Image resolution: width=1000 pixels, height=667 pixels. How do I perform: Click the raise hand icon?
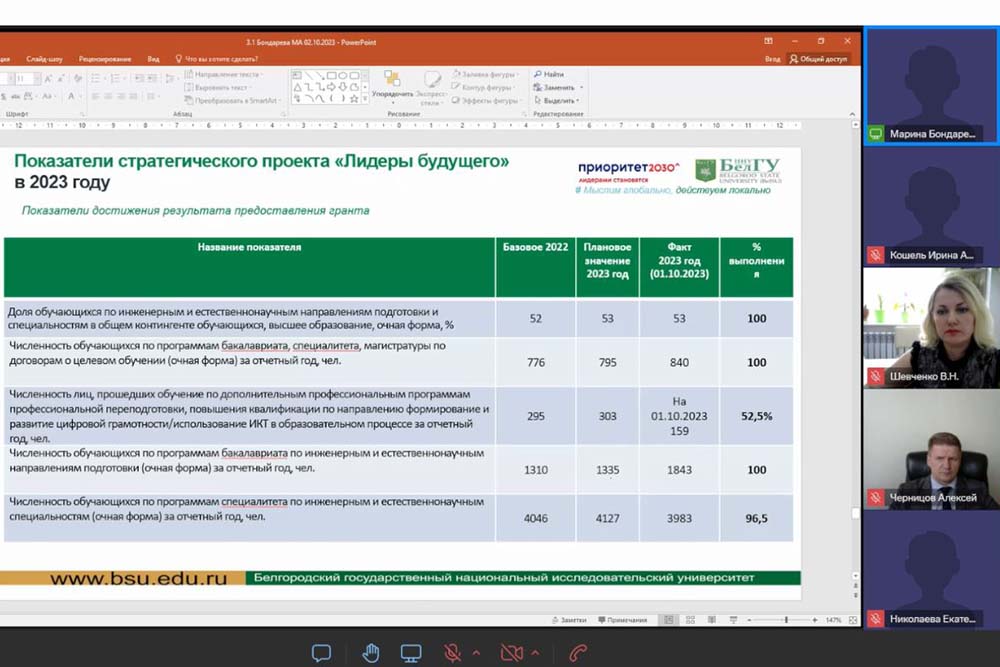pos(371,653)
